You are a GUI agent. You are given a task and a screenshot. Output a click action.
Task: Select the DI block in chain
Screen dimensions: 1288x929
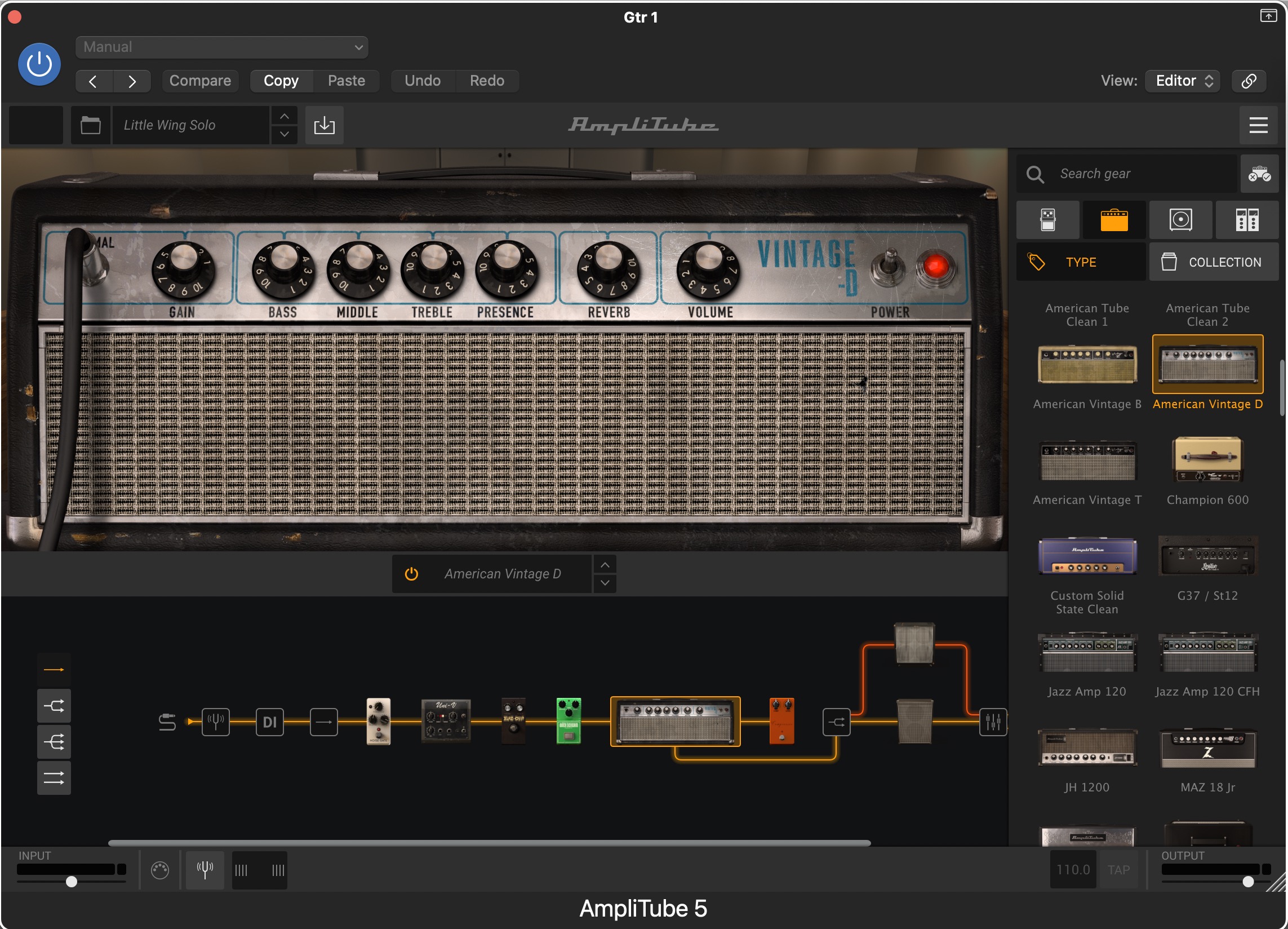coord(270,722)
